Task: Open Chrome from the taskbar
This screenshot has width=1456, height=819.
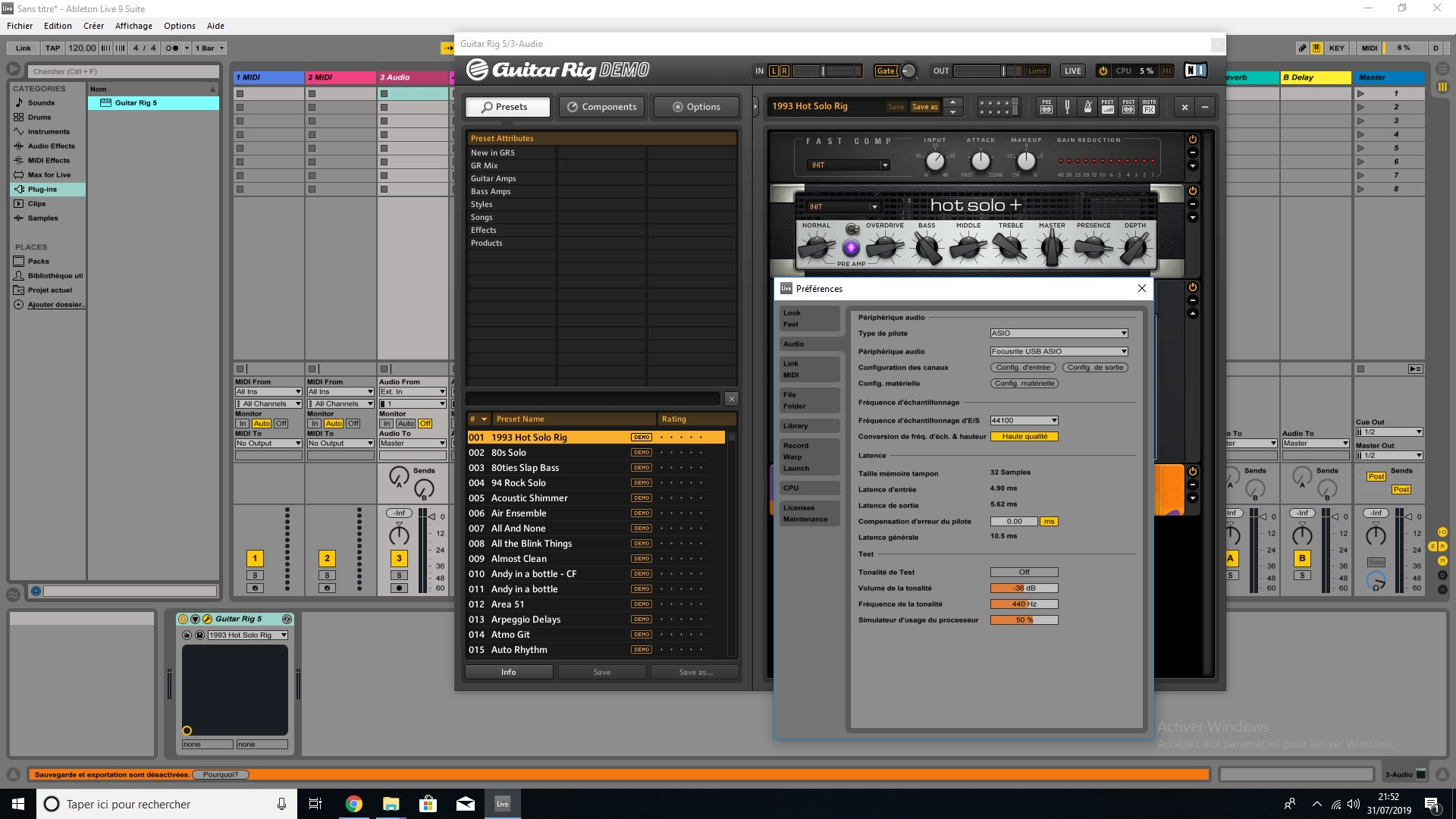Action: click(354, 804)
